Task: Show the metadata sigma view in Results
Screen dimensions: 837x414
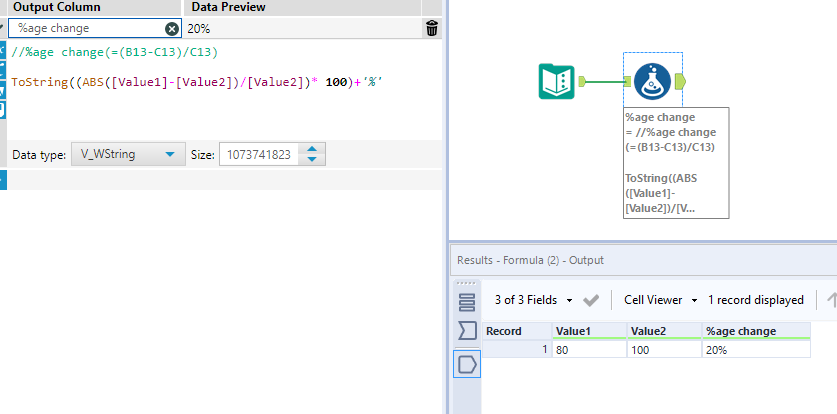Action: [x=467, y=331]
